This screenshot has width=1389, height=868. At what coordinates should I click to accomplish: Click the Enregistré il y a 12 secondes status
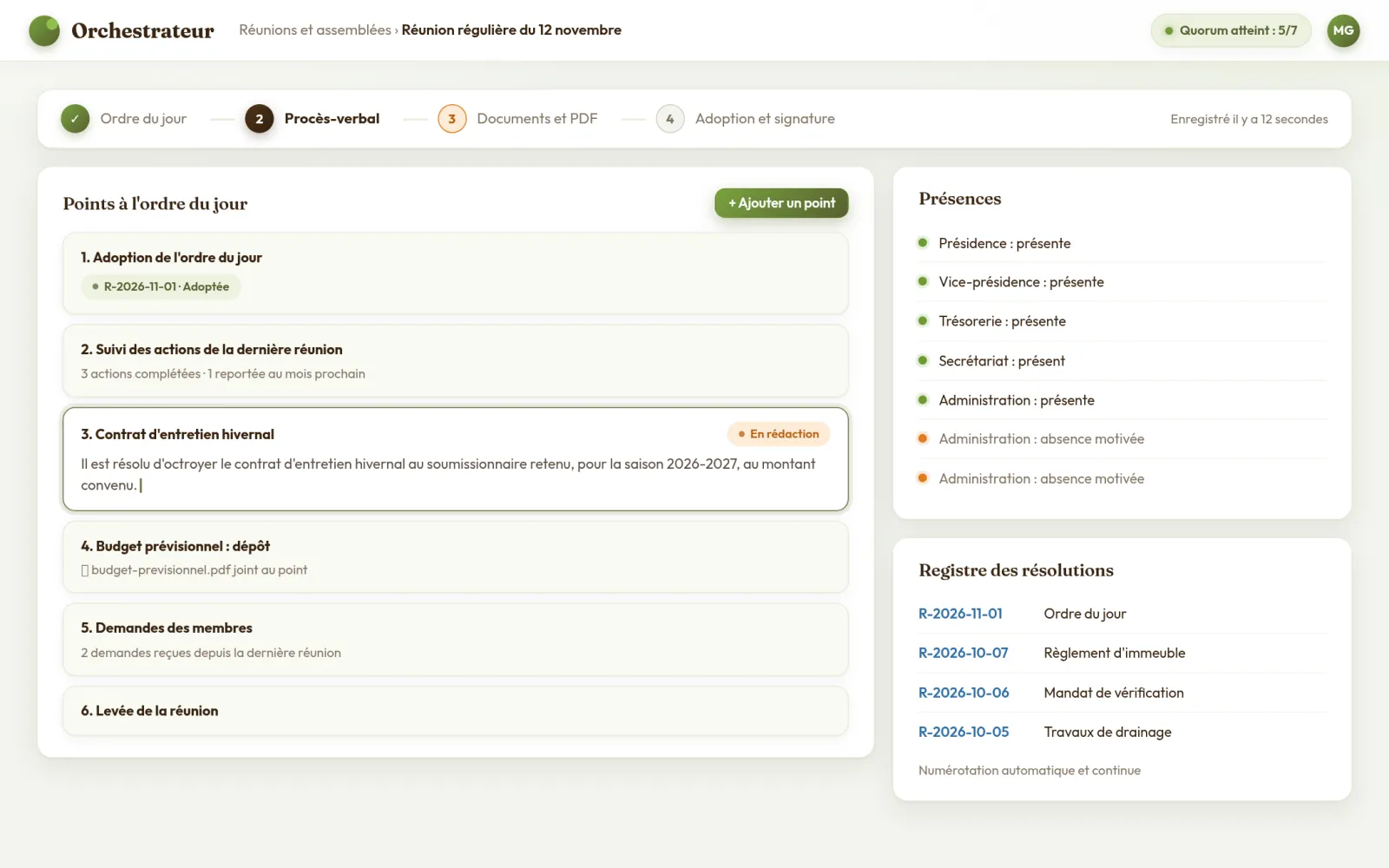(1249, 119)
